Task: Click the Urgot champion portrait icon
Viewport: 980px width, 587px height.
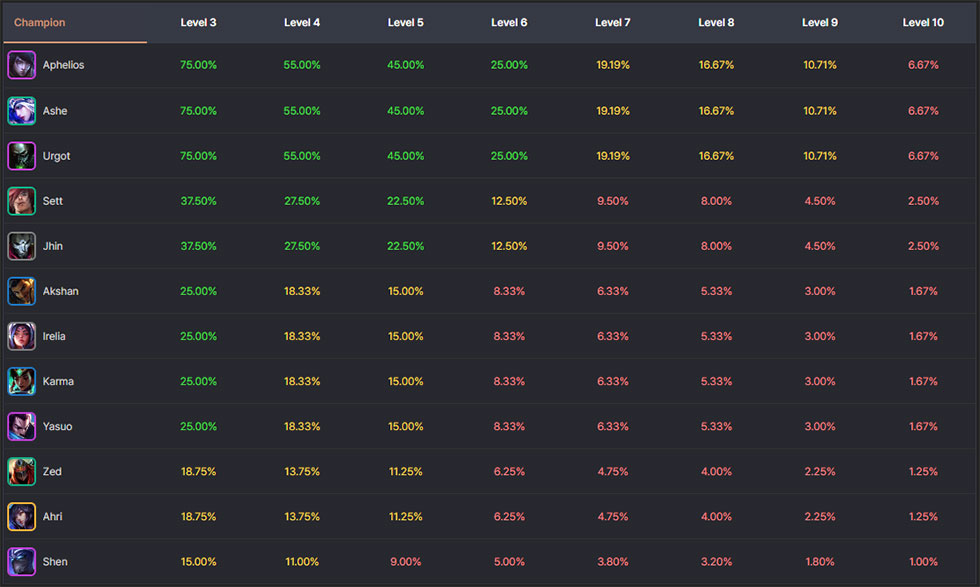Action: (x=21, y=156)
